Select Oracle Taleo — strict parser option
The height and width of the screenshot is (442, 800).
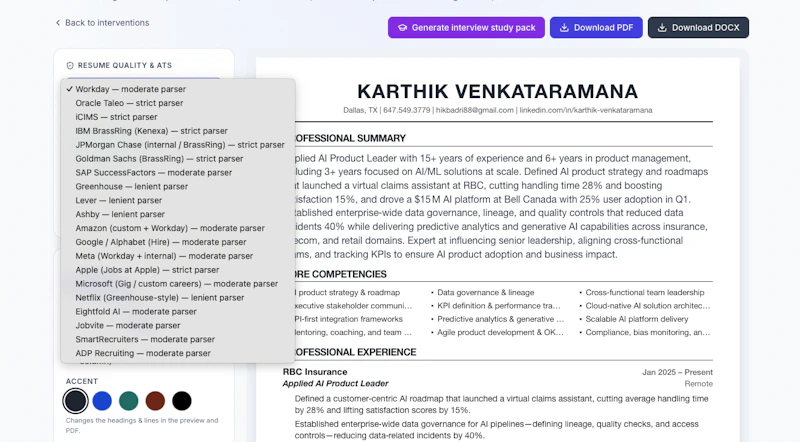[178, 103]
